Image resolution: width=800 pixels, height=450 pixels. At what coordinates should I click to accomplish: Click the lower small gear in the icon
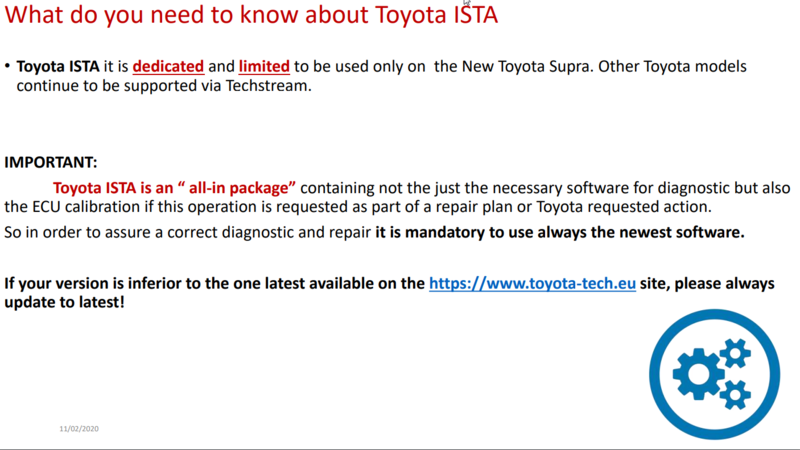click(735, 394)
